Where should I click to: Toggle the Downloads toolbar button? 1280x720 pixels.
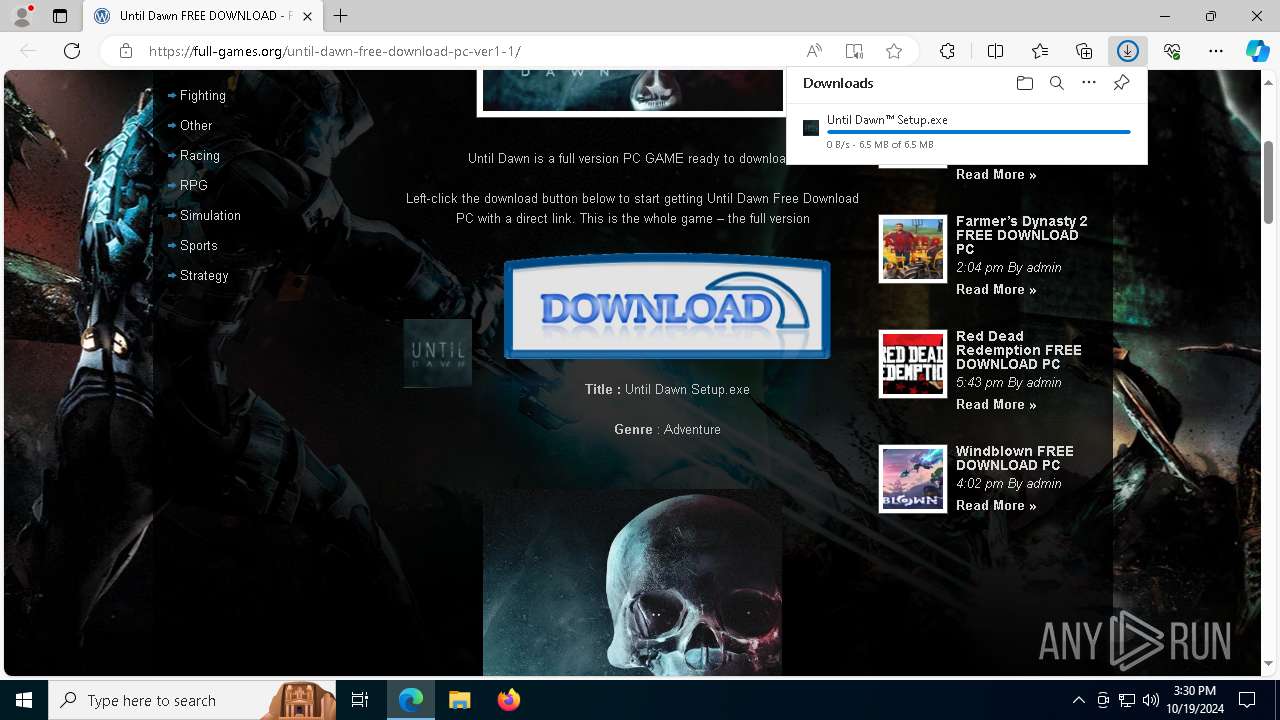[x=1128, y=51]
